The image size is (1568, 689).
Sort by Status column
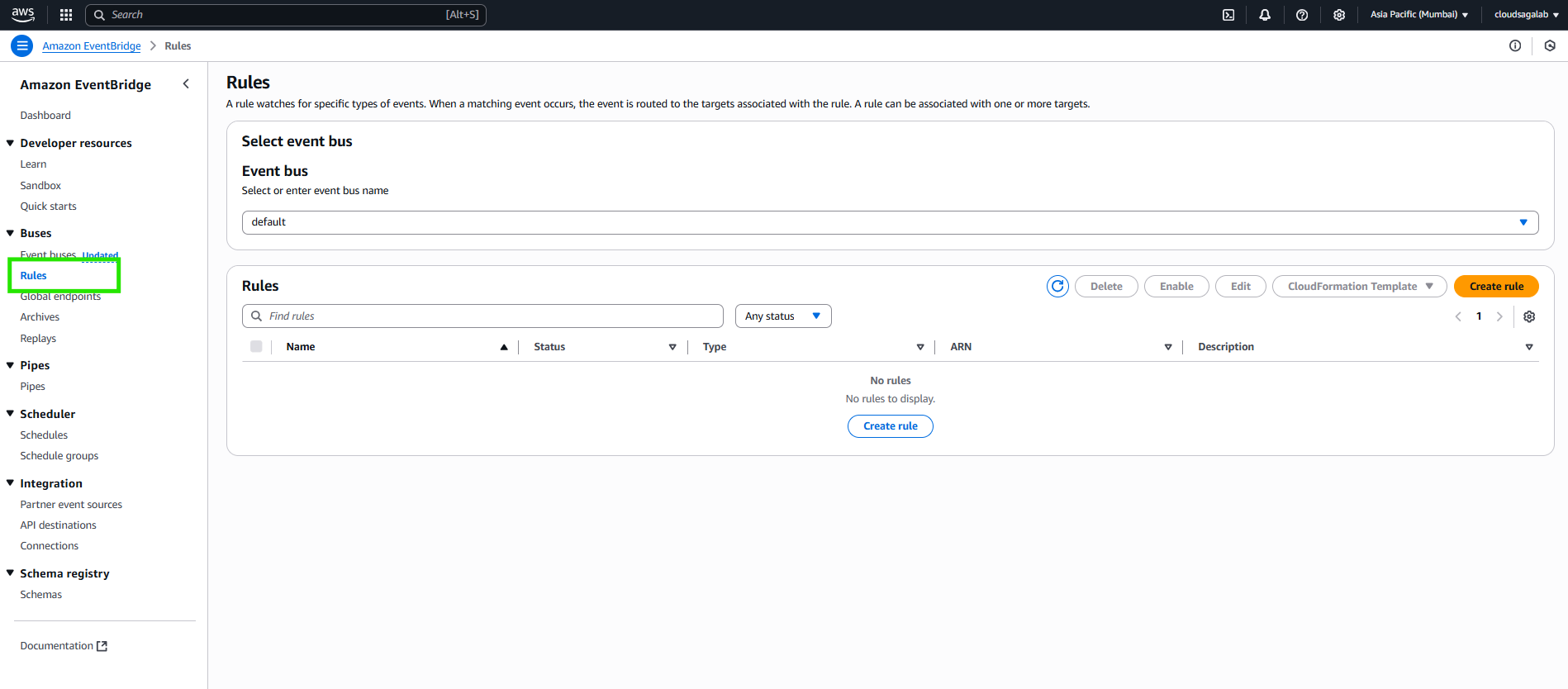672,347
